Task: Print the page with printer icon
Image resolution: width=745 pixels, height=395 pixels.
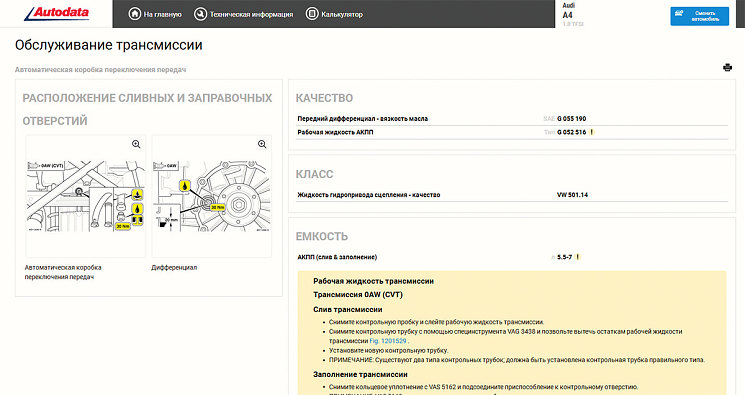Action: [x=727, y=67]
